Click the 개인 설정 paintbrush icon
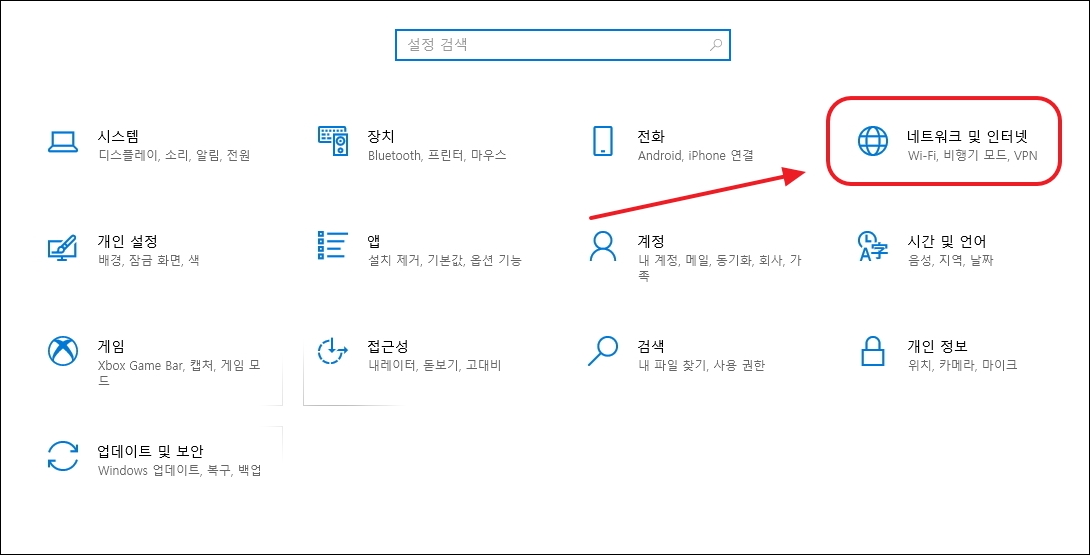Screen dimensions: 1090x555 [x=63, y=248]
